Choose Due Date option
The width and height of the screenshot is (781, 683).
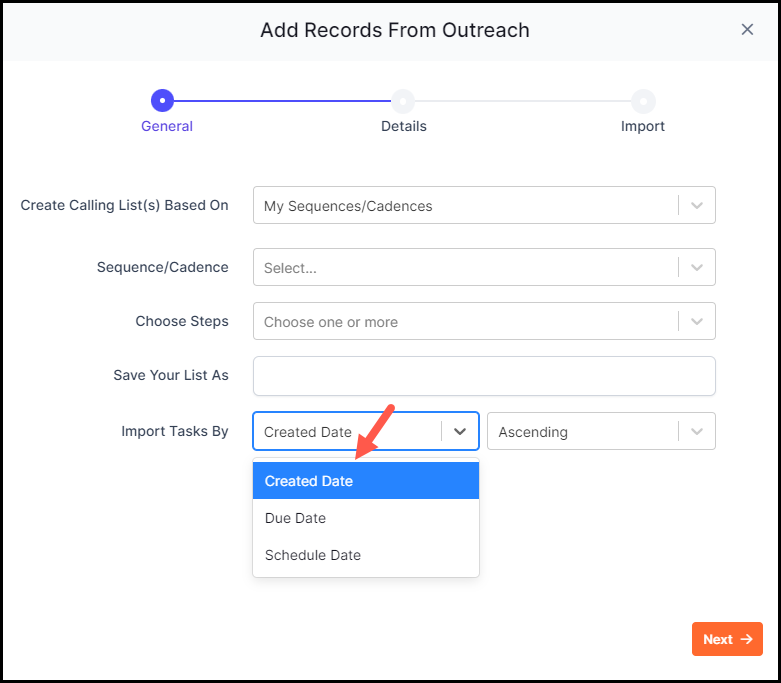[366, 518]
